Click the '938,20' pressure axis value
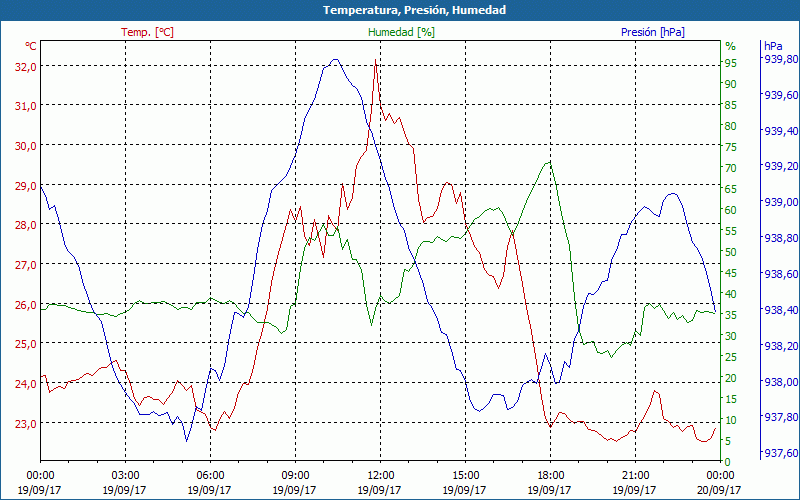The image size is (800, 500). pyautogui.click(x=780, y=345)
